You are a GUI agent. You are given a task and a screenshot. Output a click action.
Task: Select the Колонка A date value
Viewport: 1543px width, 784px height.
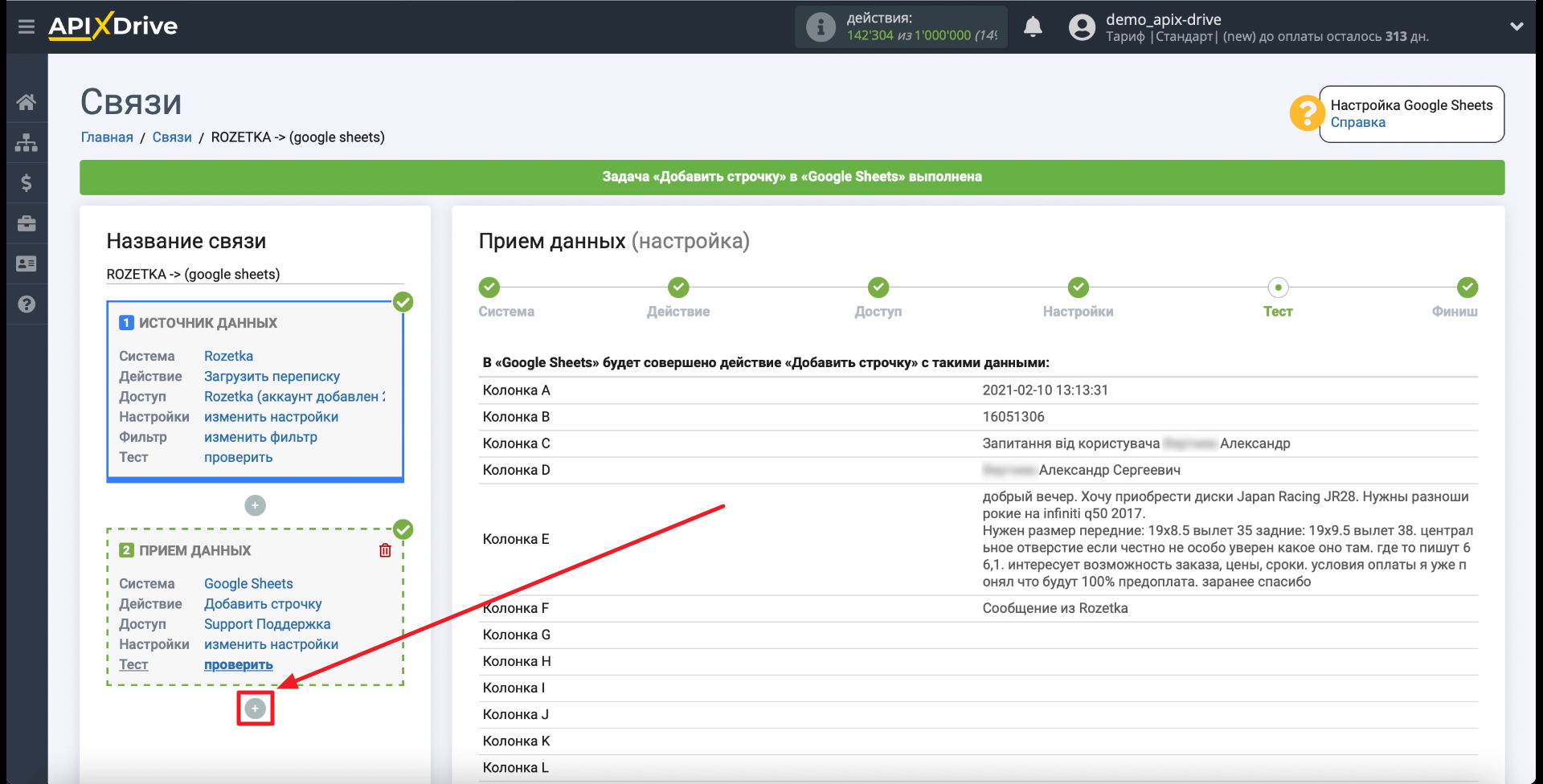(x=1045, y=390)
